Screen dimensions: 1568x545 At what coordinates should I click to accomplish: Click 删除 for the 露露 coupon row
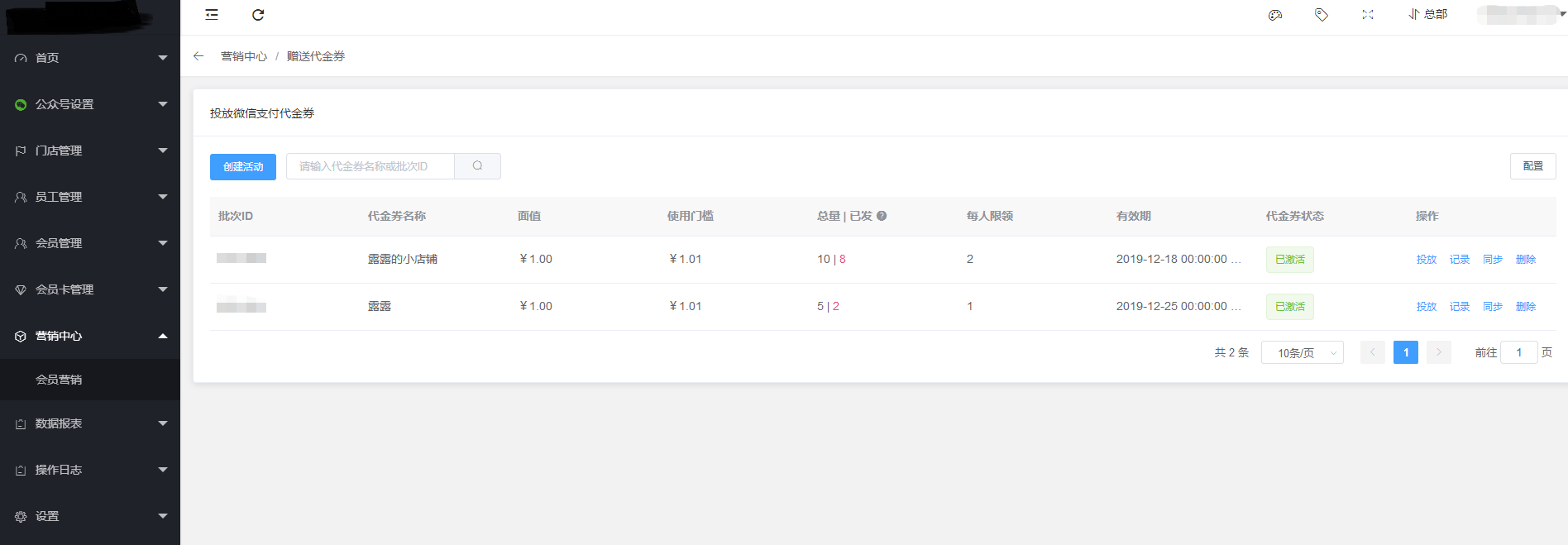(1526, 307)
